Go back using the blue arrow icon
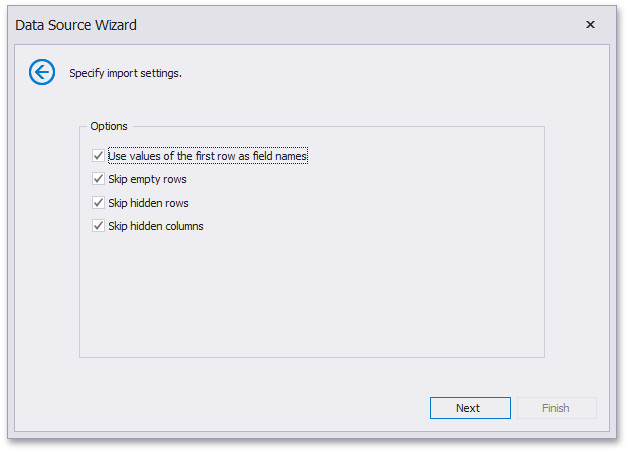Screen dimensions: 630x454 coord(42,72)
